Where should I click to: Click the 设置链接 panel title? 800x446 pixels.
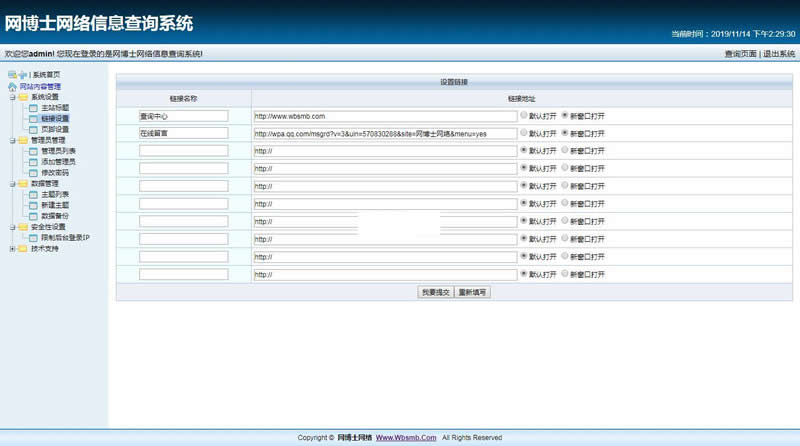(x=454, y=82)
